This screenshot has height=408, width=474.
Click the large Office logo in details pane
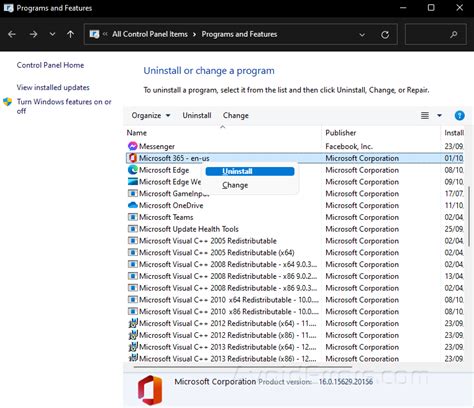pos(150,390)
